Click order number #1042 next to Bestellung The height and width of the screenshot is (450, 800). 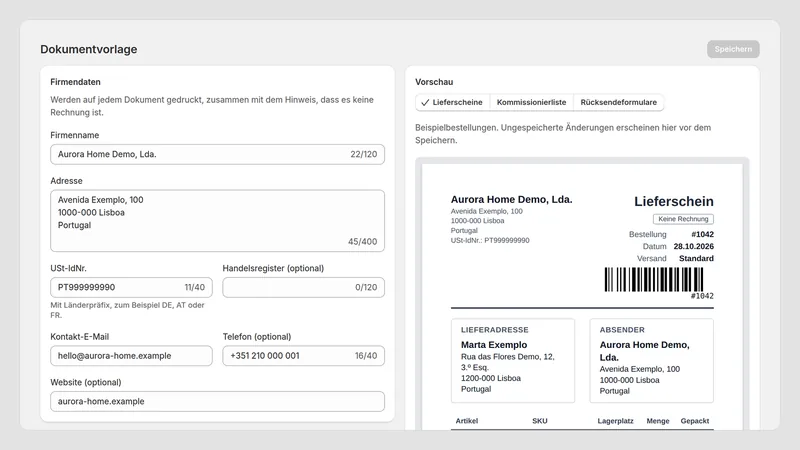tap(703, 234)
